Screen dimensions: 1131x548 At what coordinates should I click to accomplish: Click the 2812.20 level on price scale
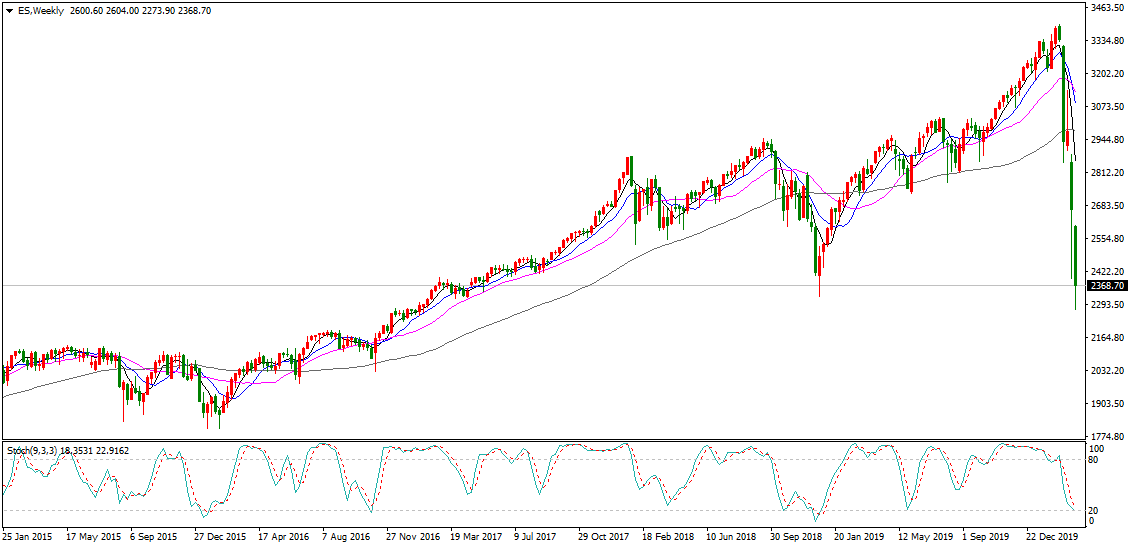(1107, 173)
